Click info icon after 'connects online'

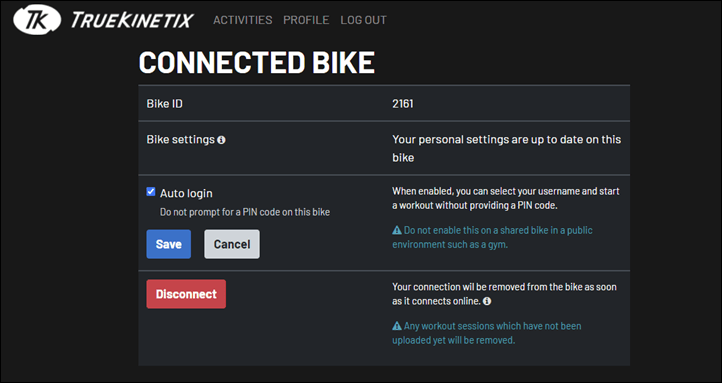(487, 301)
